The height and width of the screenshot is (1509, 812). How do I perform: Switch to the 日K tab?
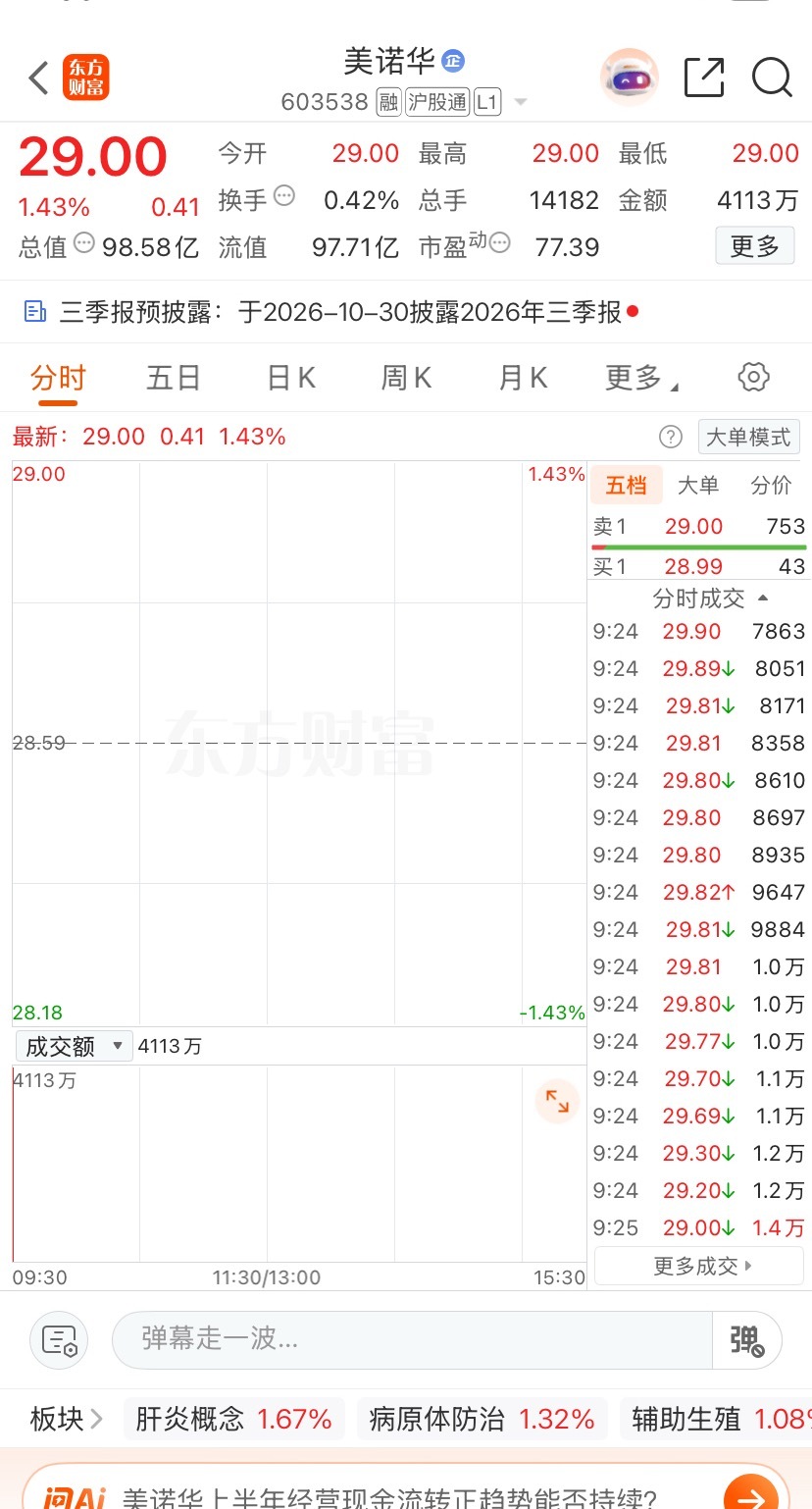[x=291, y=378]
